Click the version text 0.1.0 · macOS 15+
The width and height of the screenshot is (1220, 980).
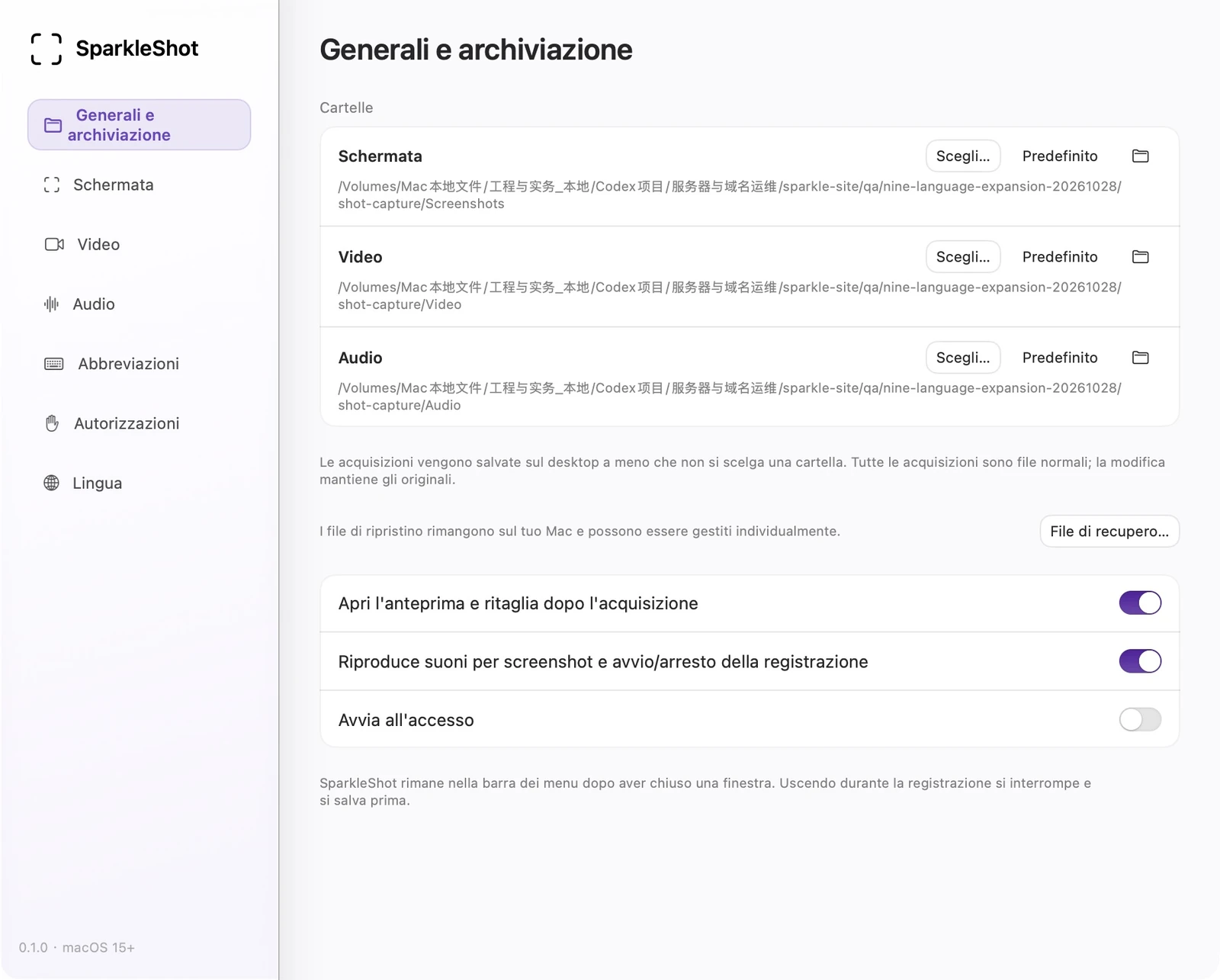[77, 947]
